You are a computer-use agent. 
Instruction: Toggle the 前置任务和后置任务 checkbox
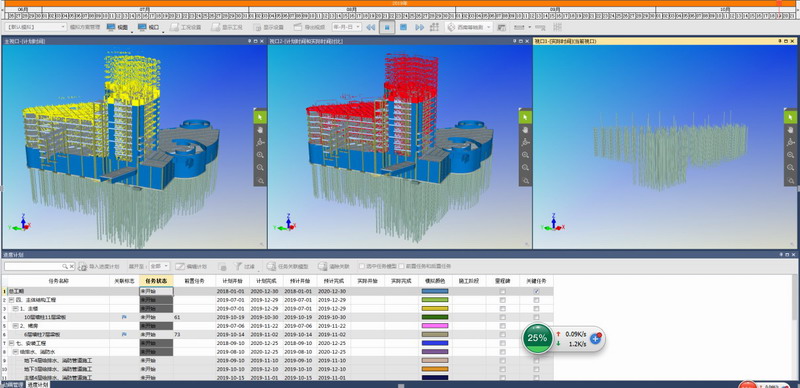coord(402,266)
